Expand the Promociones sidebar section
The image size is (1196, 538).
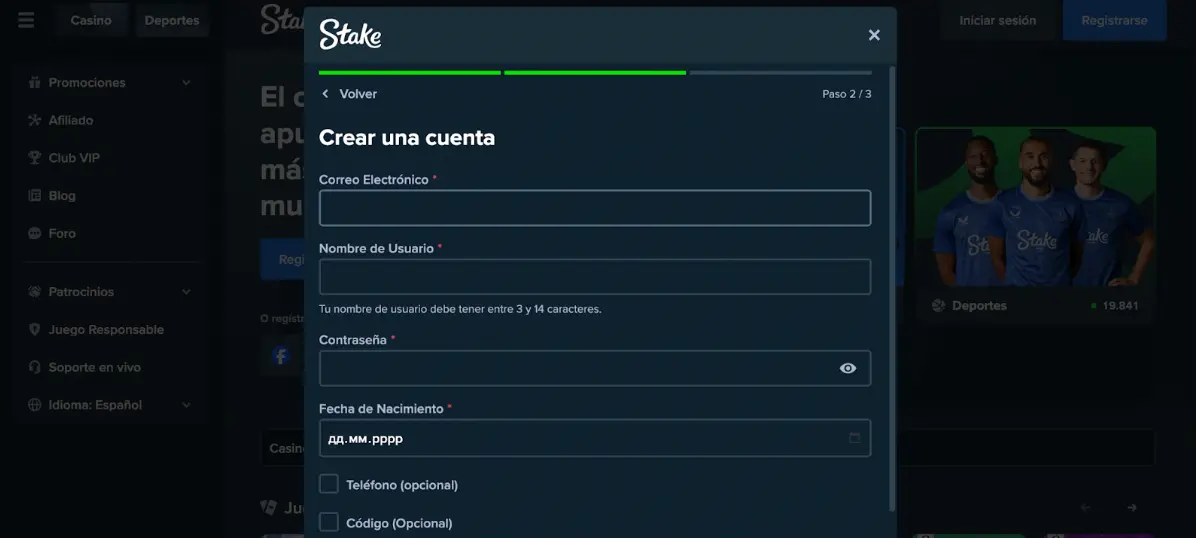tap(186, 83)
